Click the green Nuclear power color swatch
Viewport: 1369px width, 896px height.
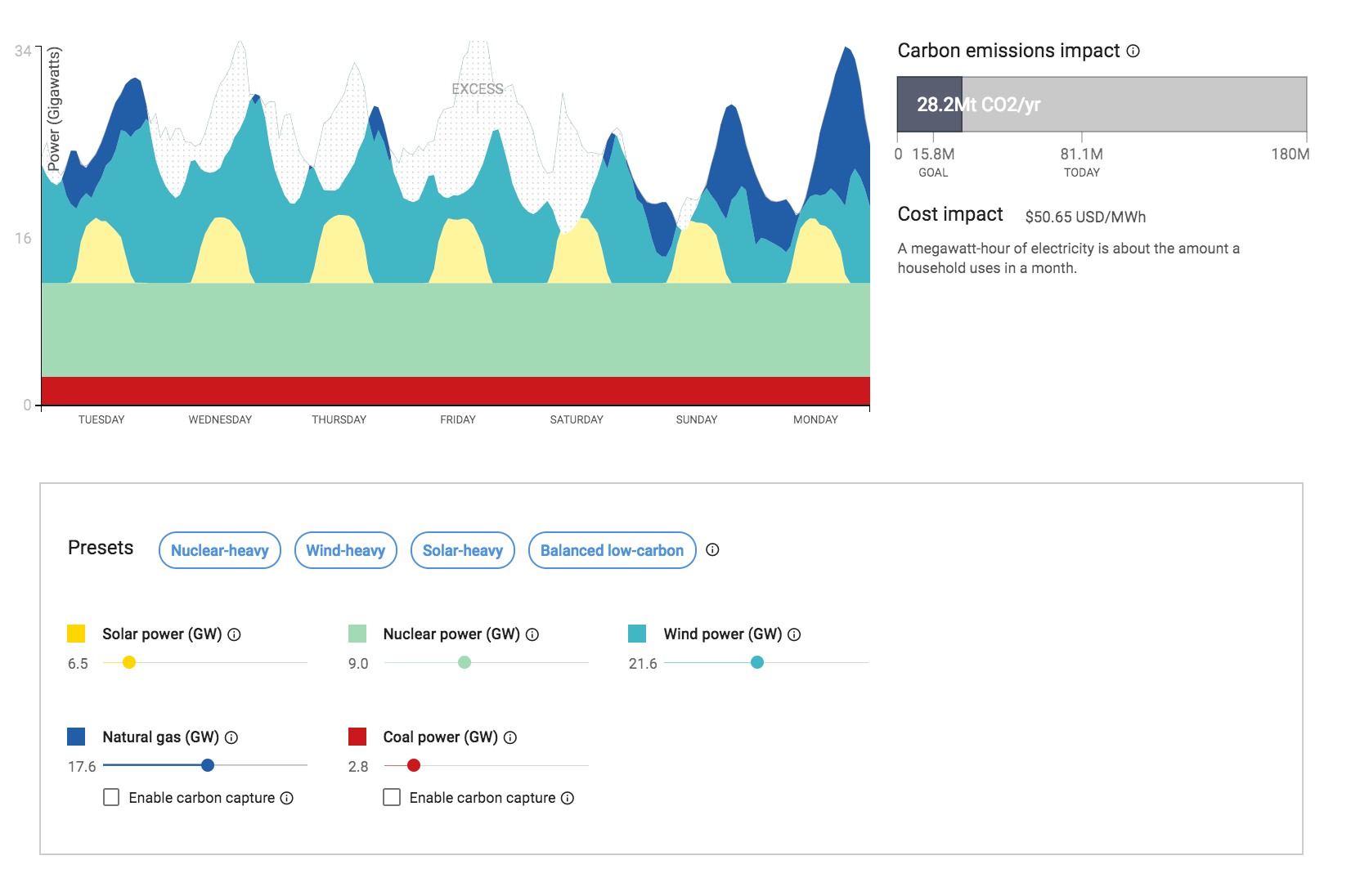(357, 634)
